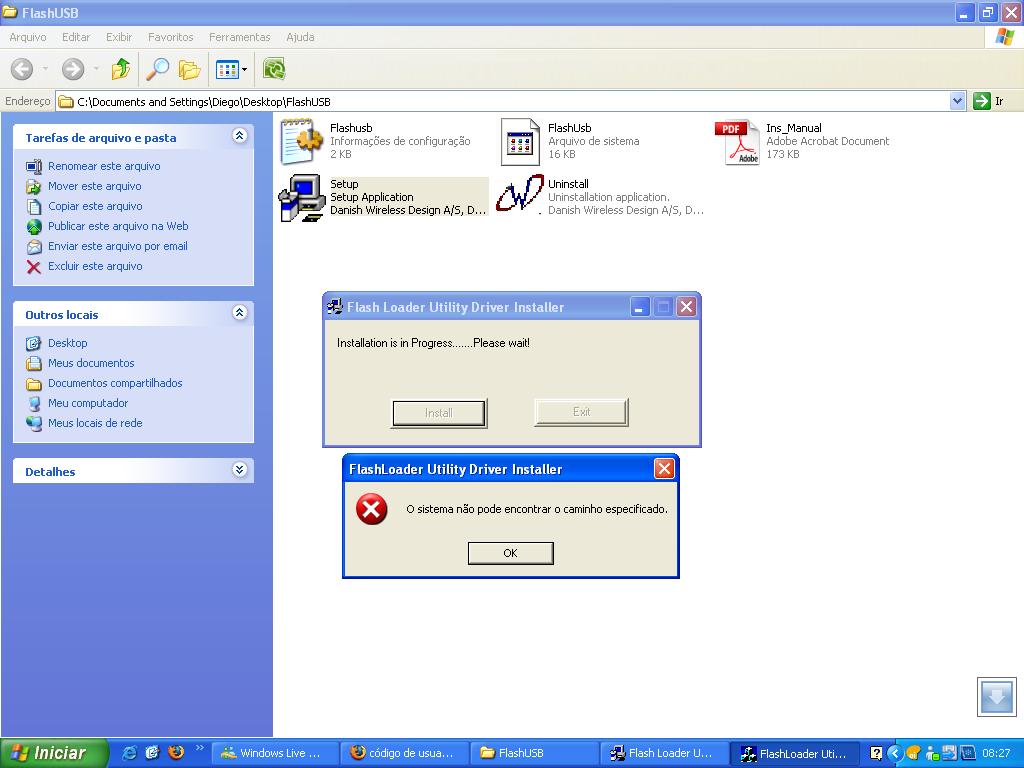This screenshot has width=1024, height=768.
Task: Select the Uninstall application icon
Action: 519,194
